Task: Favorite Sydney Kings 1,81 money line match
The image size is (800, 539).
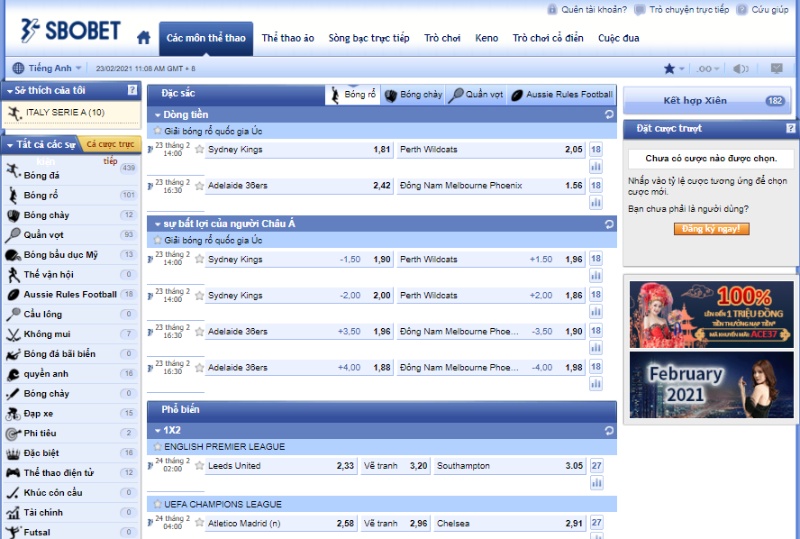Action: click(199, 150)
